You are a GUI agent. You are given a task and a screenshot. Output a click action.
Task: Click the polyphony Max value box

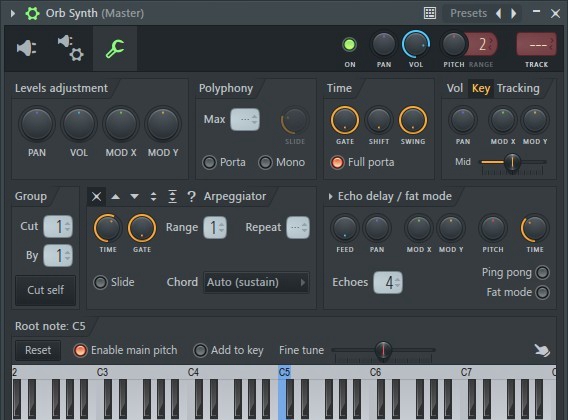pos(245,119)
